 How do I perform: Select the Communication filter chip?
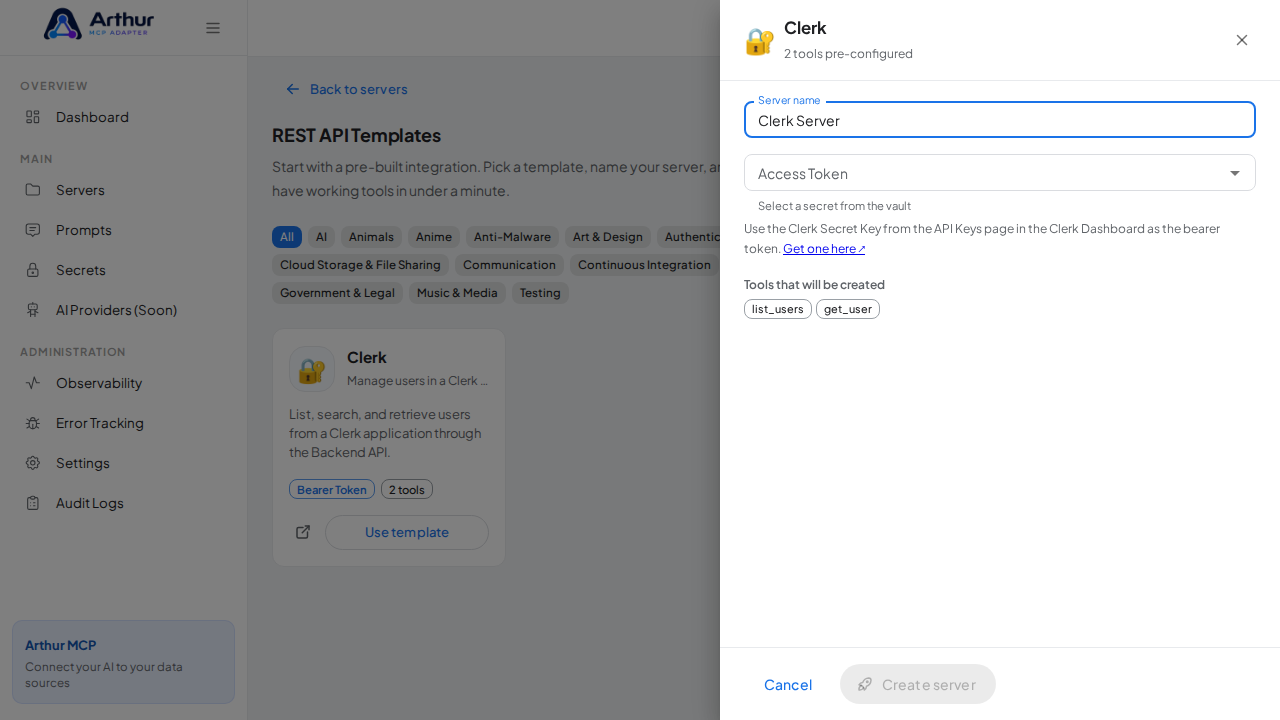tap(509, 265)
